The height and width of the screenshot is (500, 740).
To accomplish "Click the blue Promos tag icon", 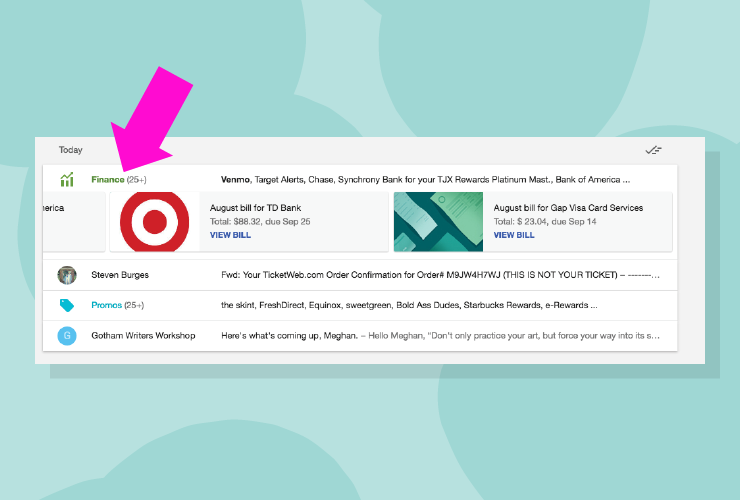I will [x=67, y=305].
